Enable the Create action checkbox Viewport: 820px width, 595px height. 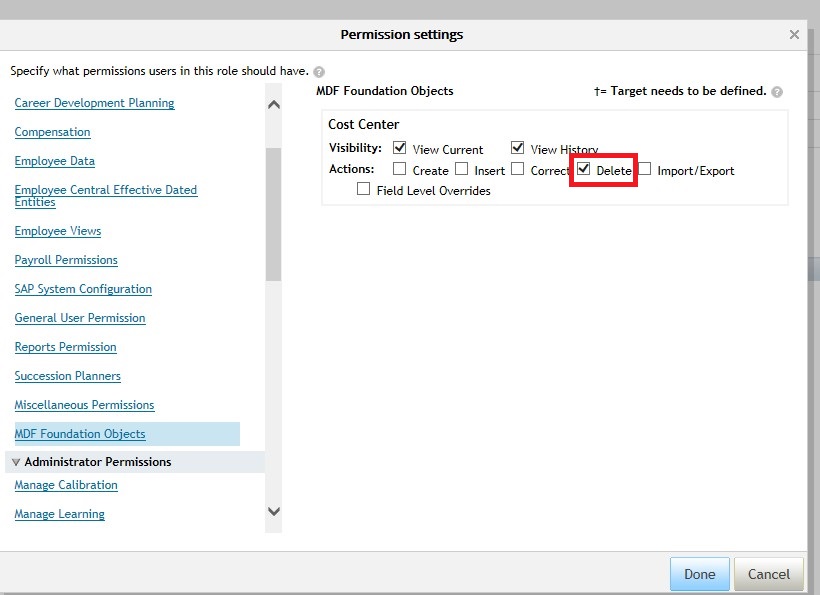400,169
